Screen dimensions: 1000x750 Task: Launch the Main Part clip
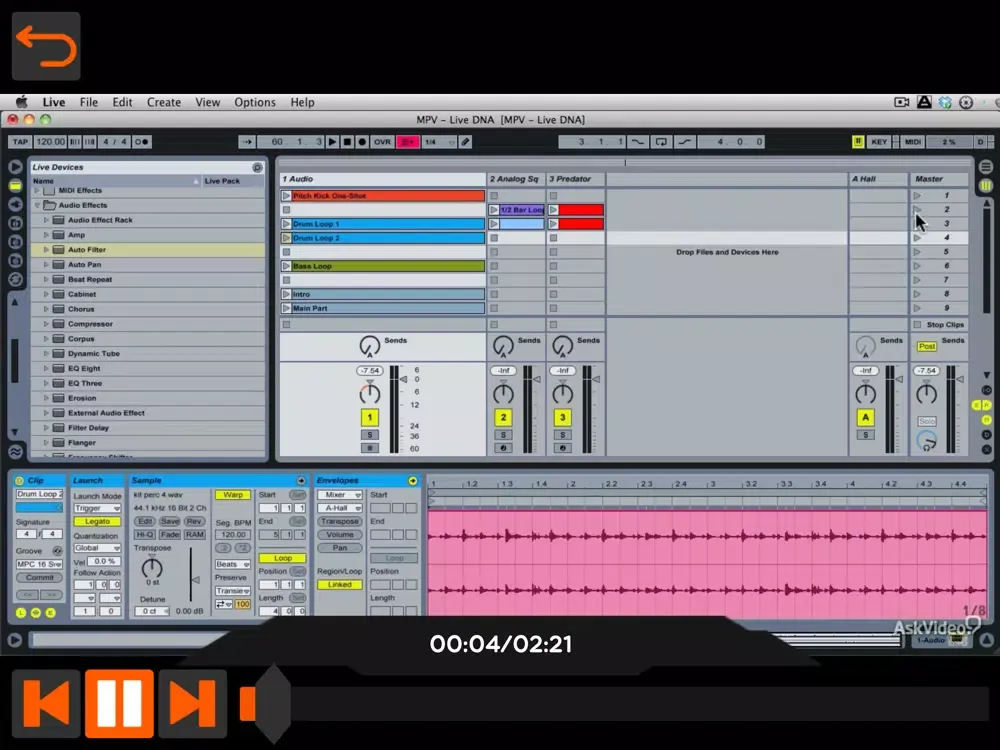pos(286,308)
